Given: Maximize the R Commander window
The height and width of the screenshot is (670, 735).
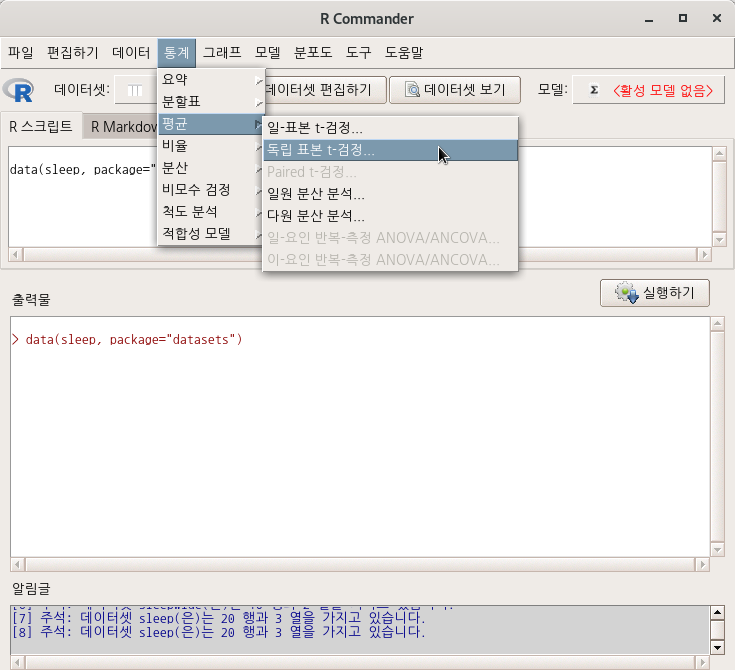Looking at the screenshot, I should pos(683,18).
